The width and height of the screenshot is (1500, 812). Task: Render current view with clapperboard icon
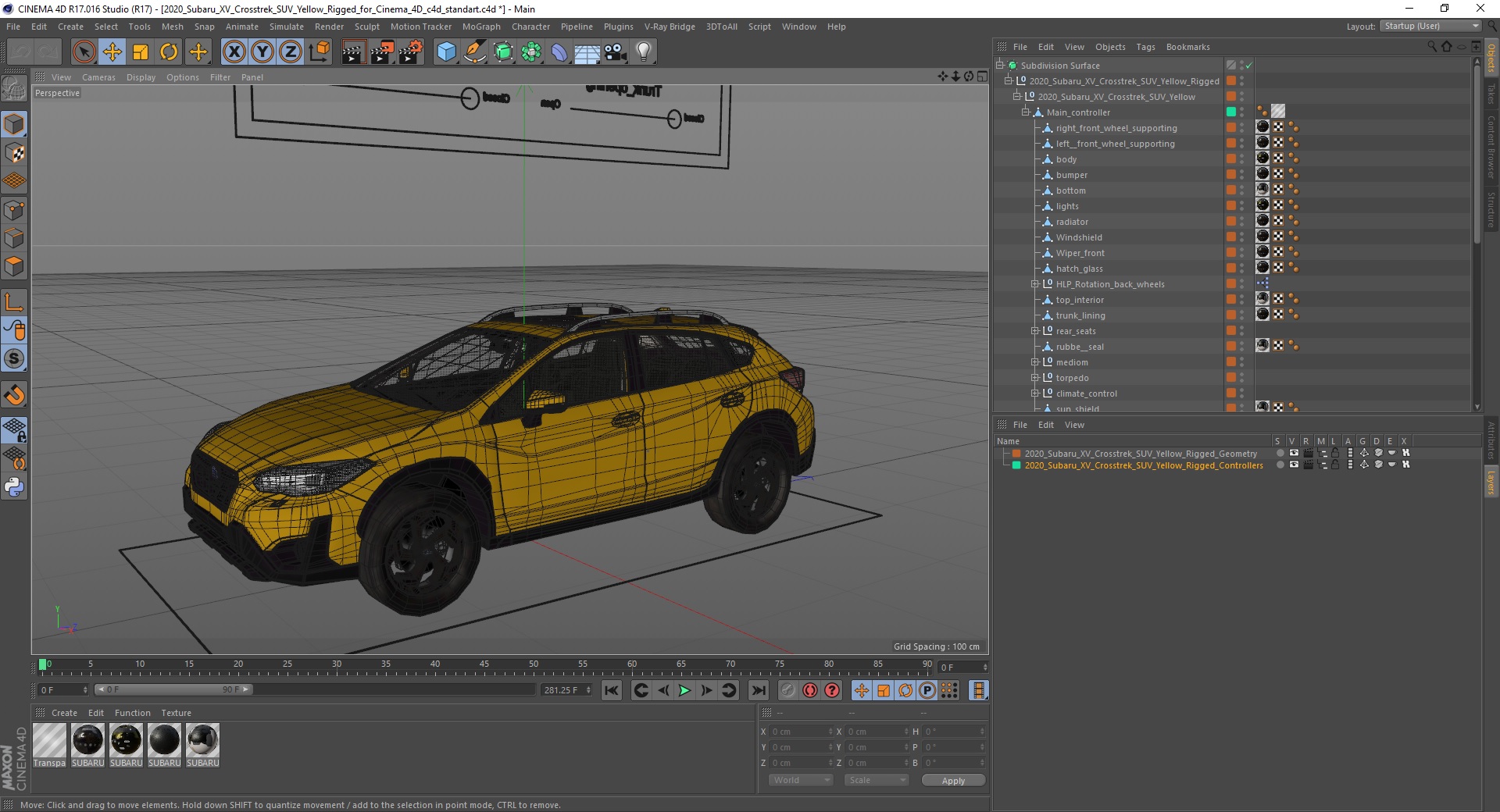pyautogui.click(x=353, y=52)
